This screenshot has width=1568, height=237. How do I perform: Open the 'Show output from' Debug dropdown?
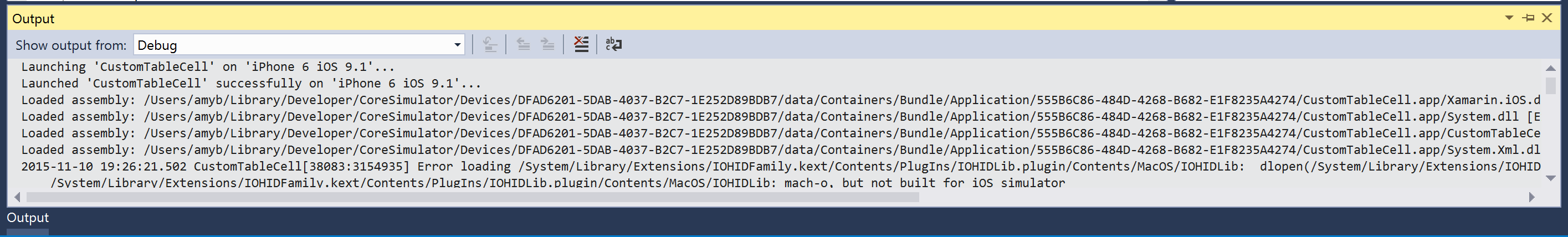[298, 45]
